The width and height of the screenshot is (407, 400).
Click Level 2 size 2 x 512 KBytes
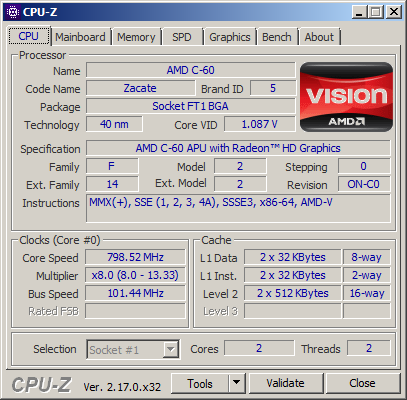pos(293,293)
